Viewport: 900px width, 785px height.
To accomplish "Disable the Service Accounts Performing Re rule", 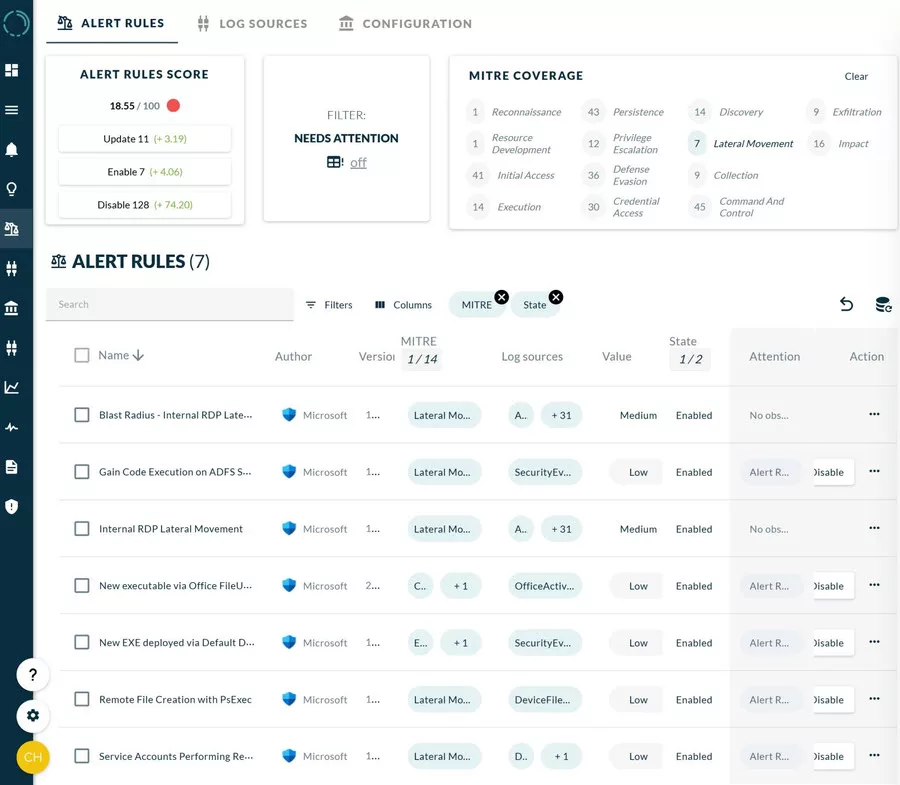I will [832, 756].
